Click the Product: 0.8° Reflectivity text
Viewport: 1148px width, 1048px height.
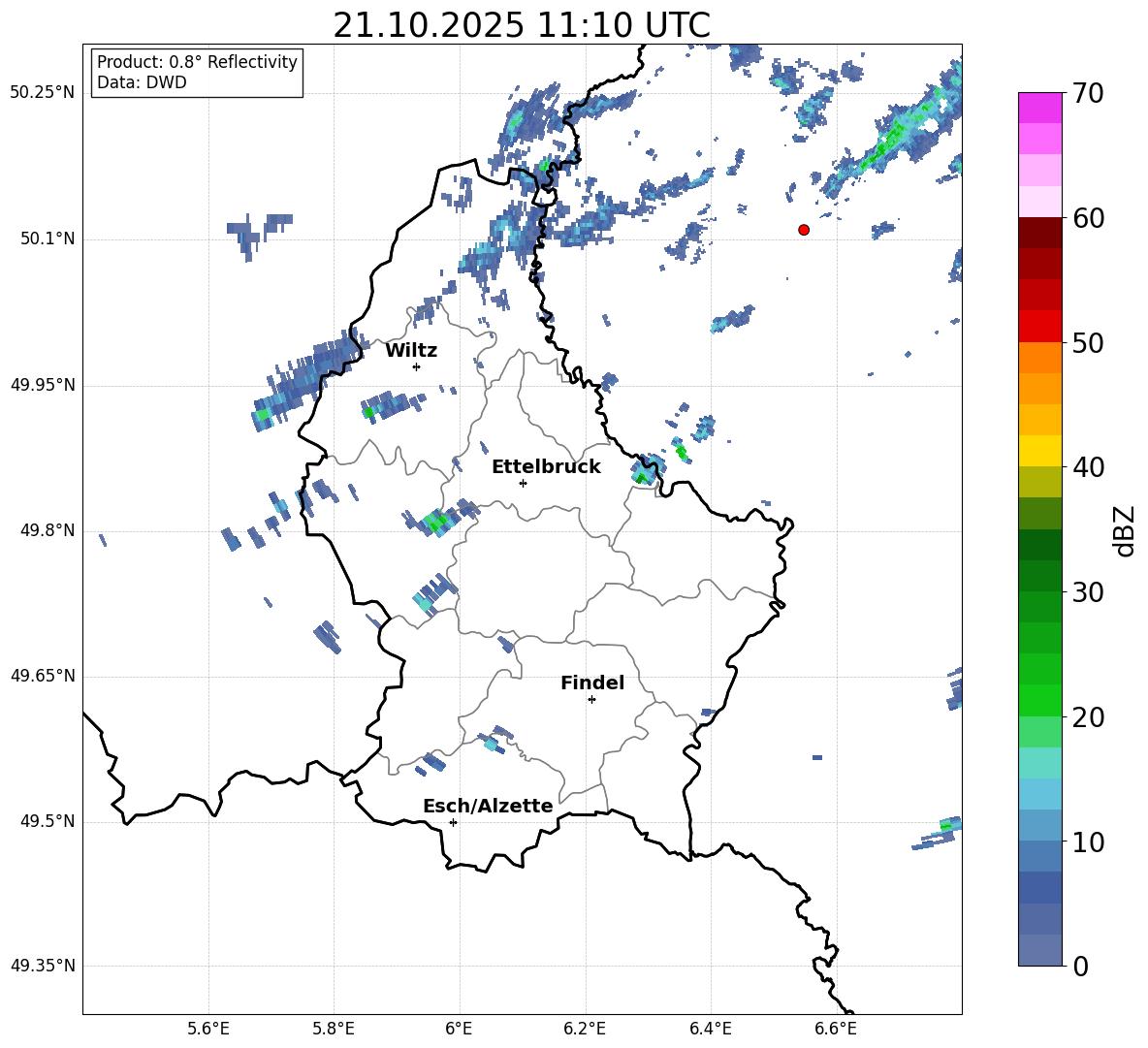(x=197, y=62)
